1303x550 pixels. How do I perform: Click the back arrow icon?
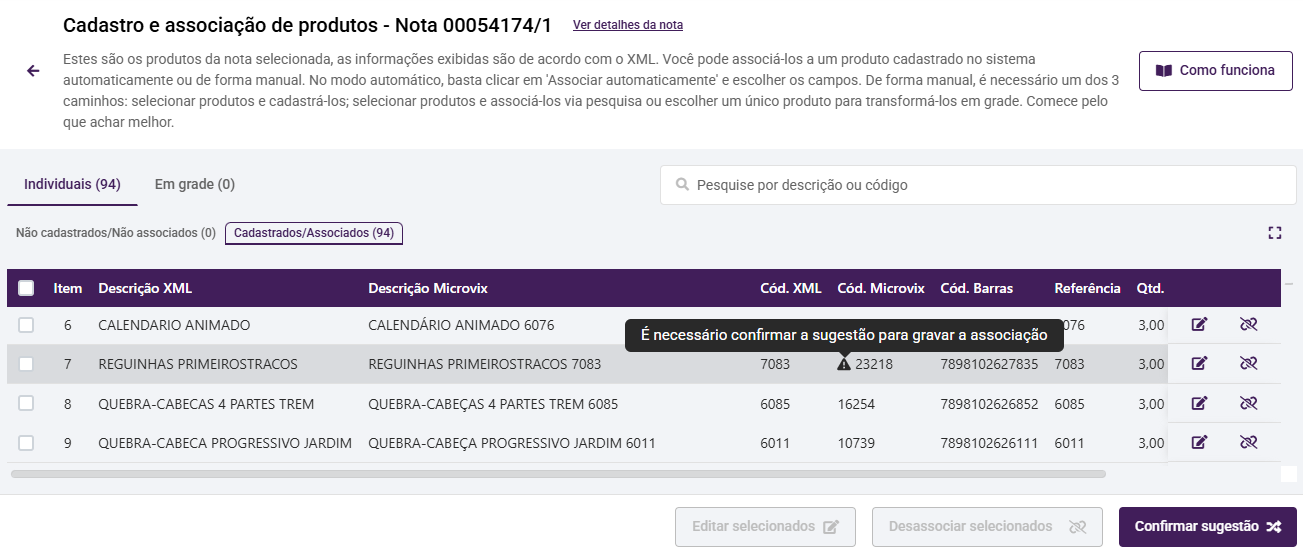coord(33,71)
